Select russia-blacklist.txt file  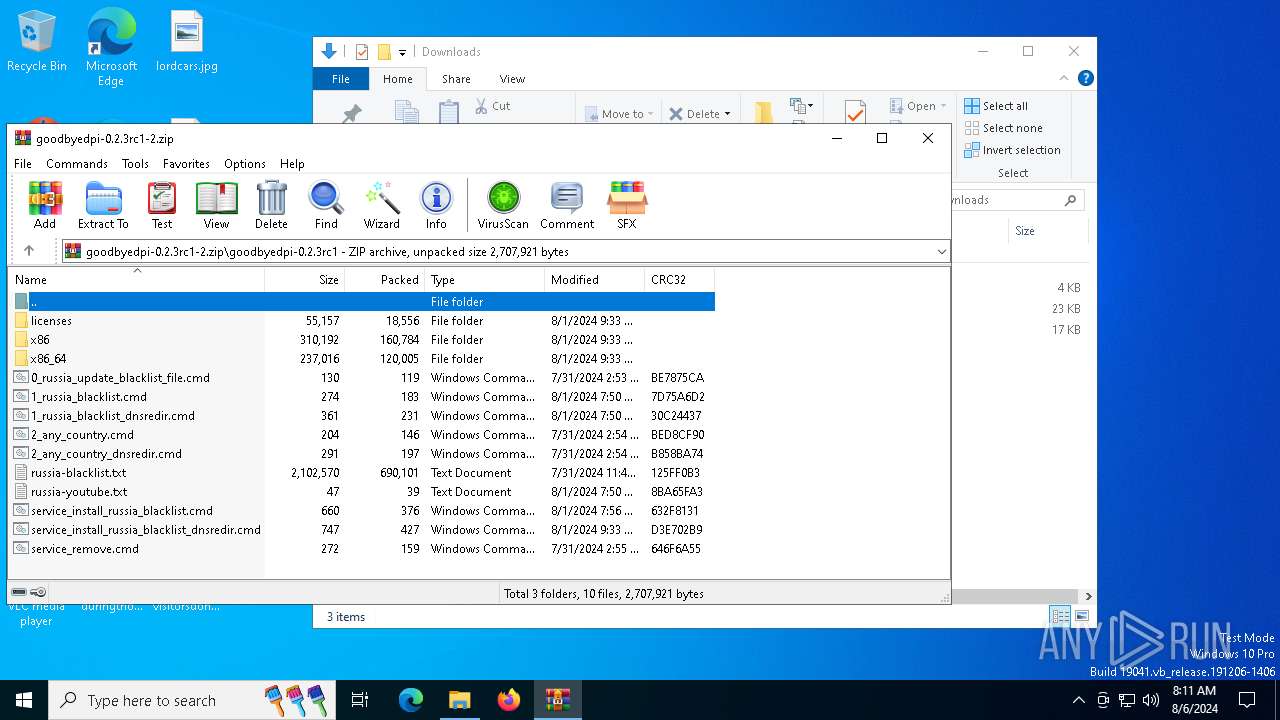[362, 473]
